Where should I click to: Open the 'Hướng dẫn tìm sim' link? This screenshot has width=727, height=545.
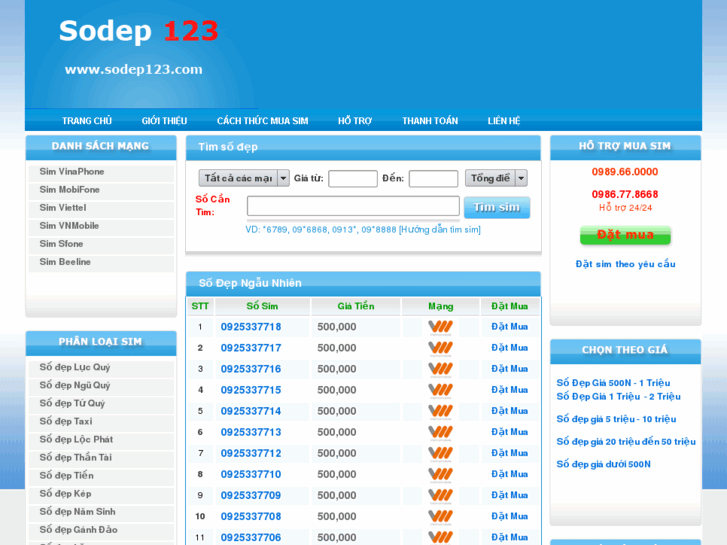[440, 230]
